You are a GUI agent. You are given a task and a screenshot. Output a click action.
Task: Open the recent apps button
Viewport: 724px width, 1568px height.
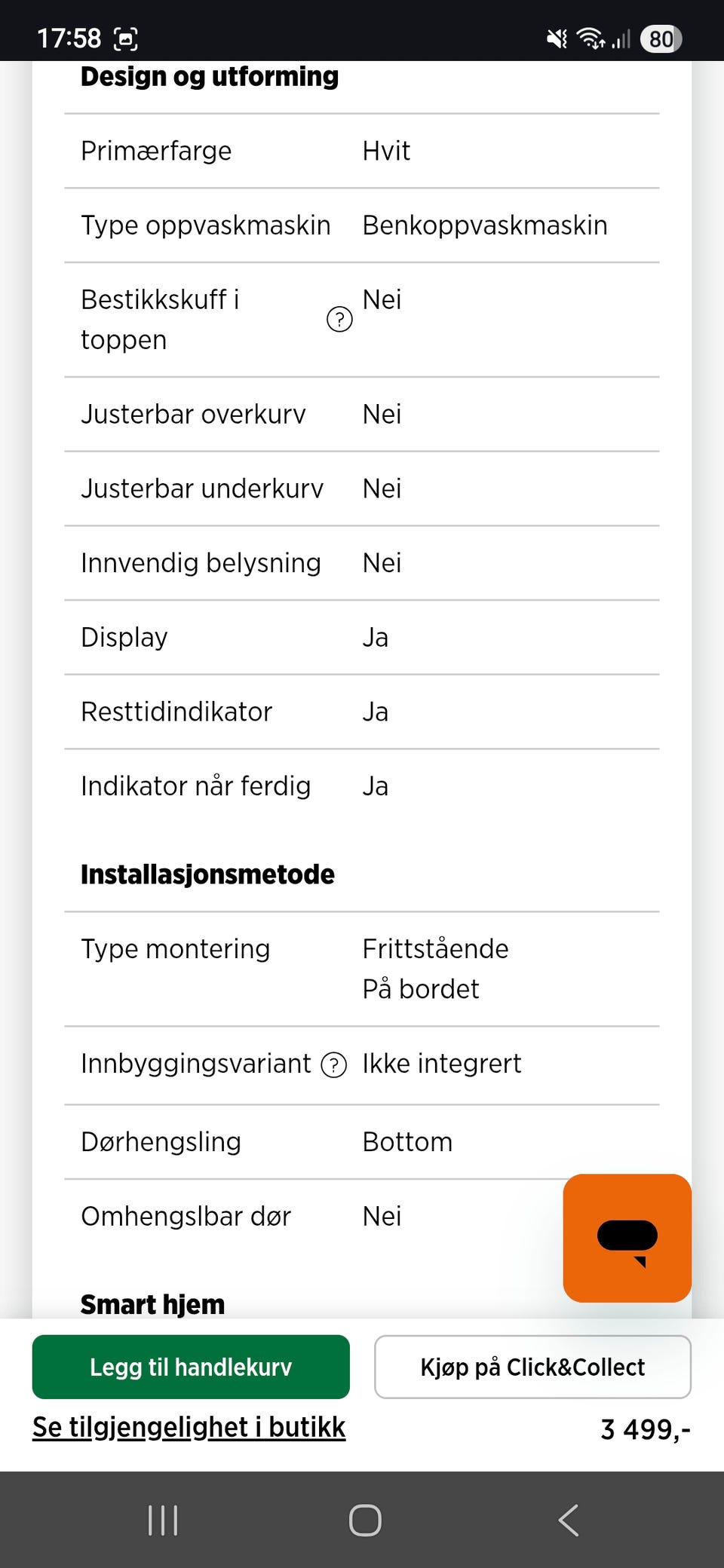[163, 1520]
